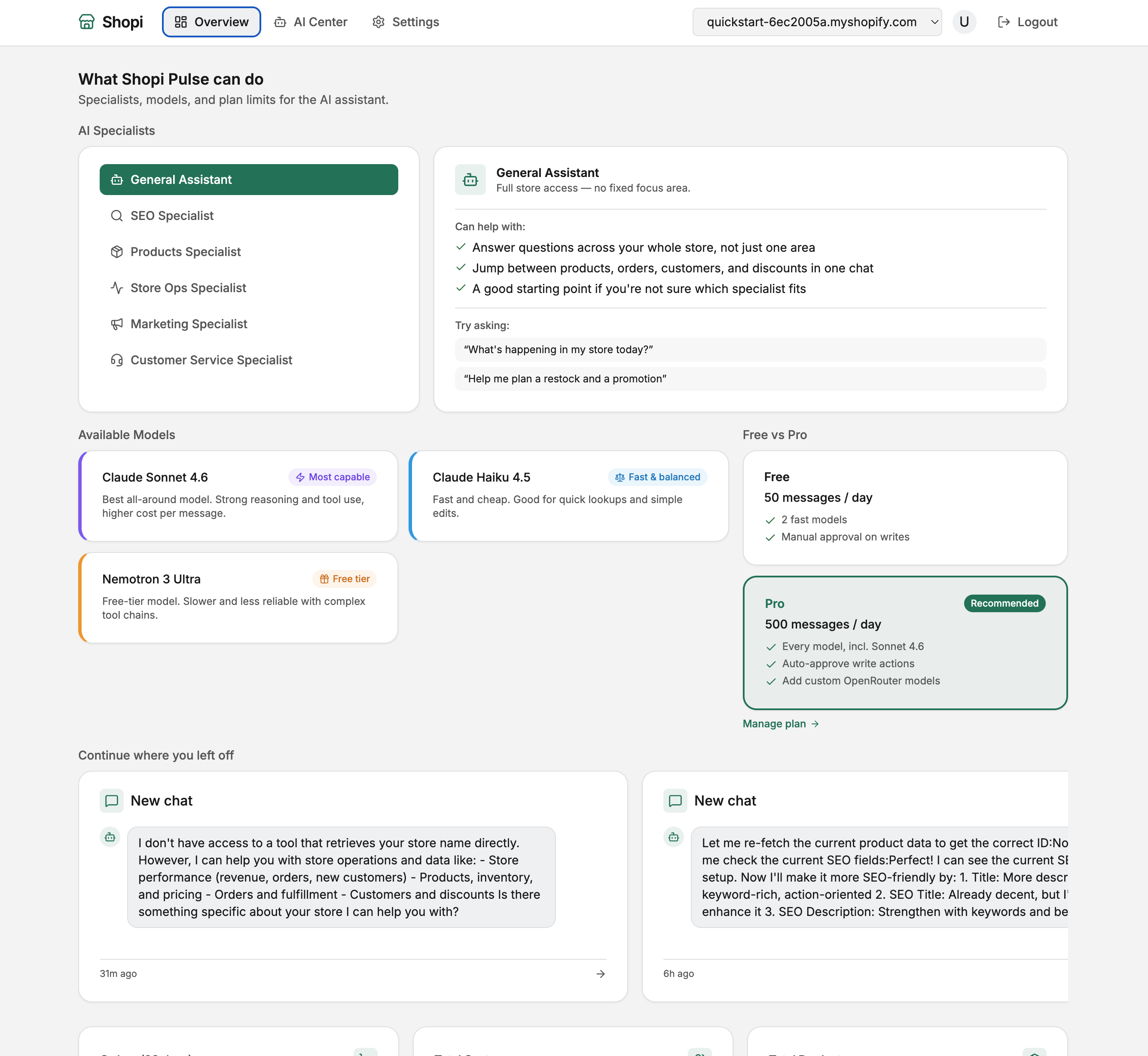Click the Customer Service headset icon
This screenshot has width=1148, height=1056.
[x=116, y=360]
